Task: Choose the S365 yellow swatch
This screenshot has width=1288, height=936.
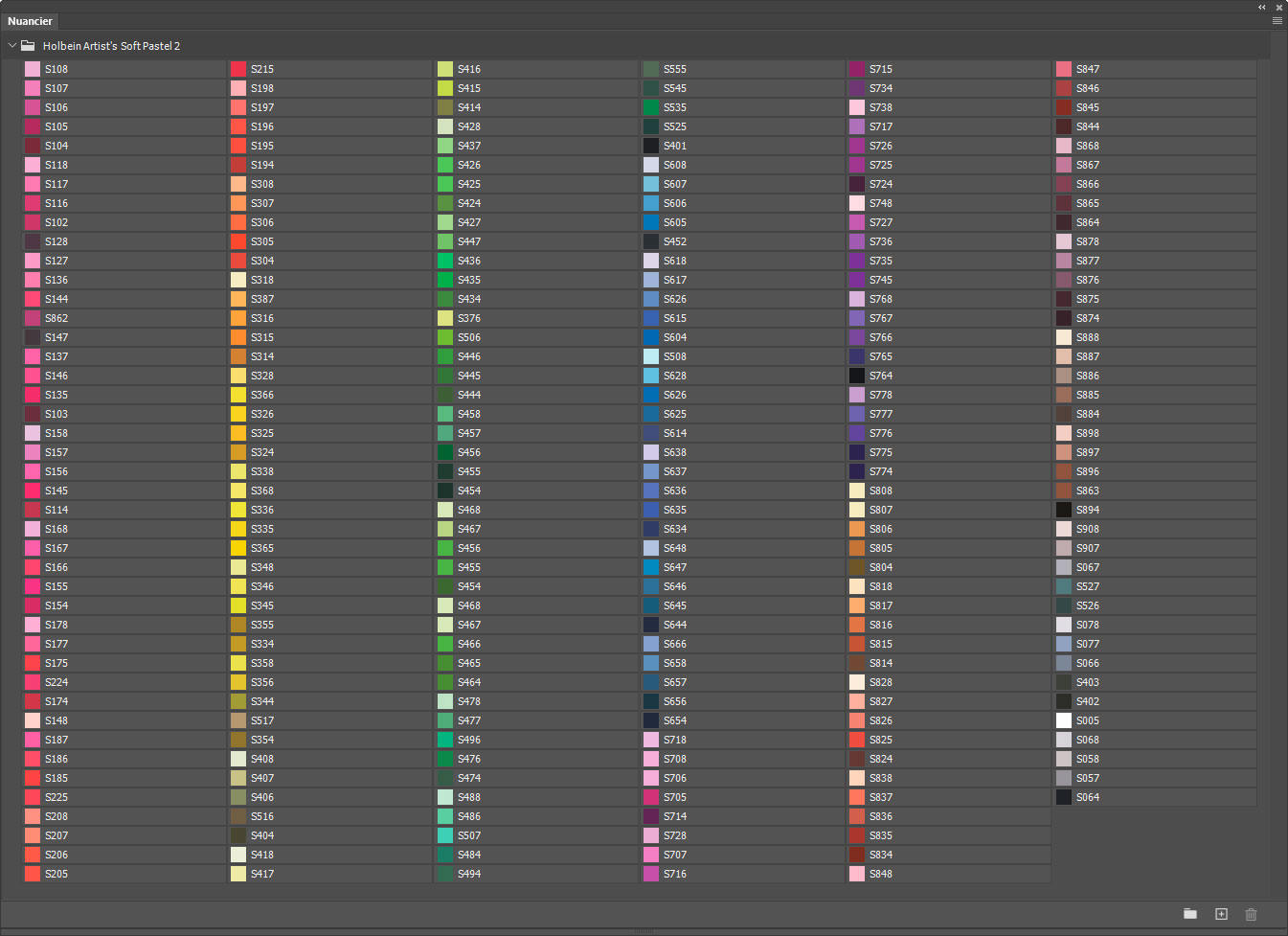Action: point(238,548)
